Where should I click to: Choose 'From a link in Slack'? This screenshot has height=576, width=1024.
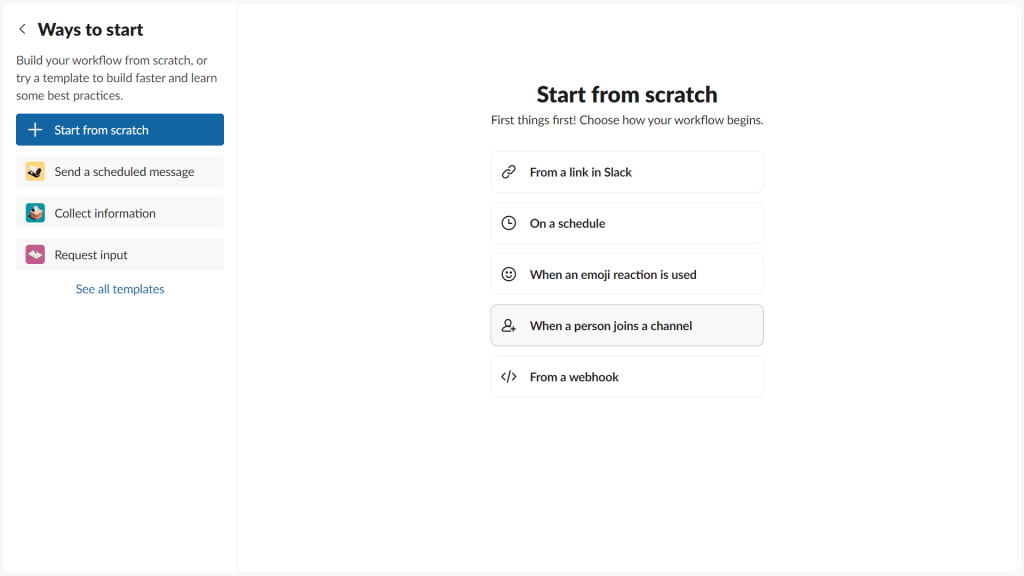pyautogui.click(x=626, y=171)
